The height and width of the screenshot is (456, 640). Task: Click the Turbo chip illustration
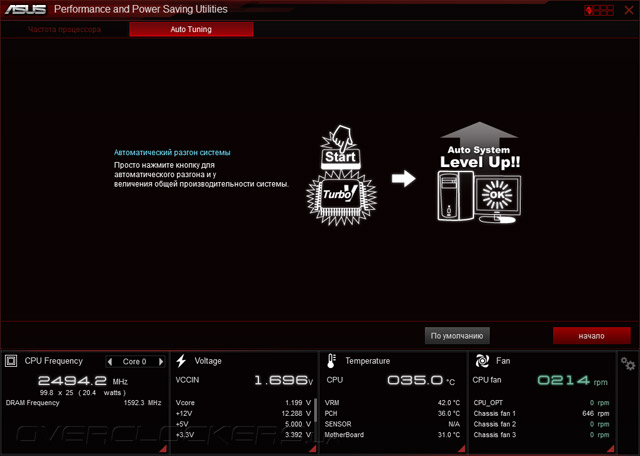click(341, 197)
